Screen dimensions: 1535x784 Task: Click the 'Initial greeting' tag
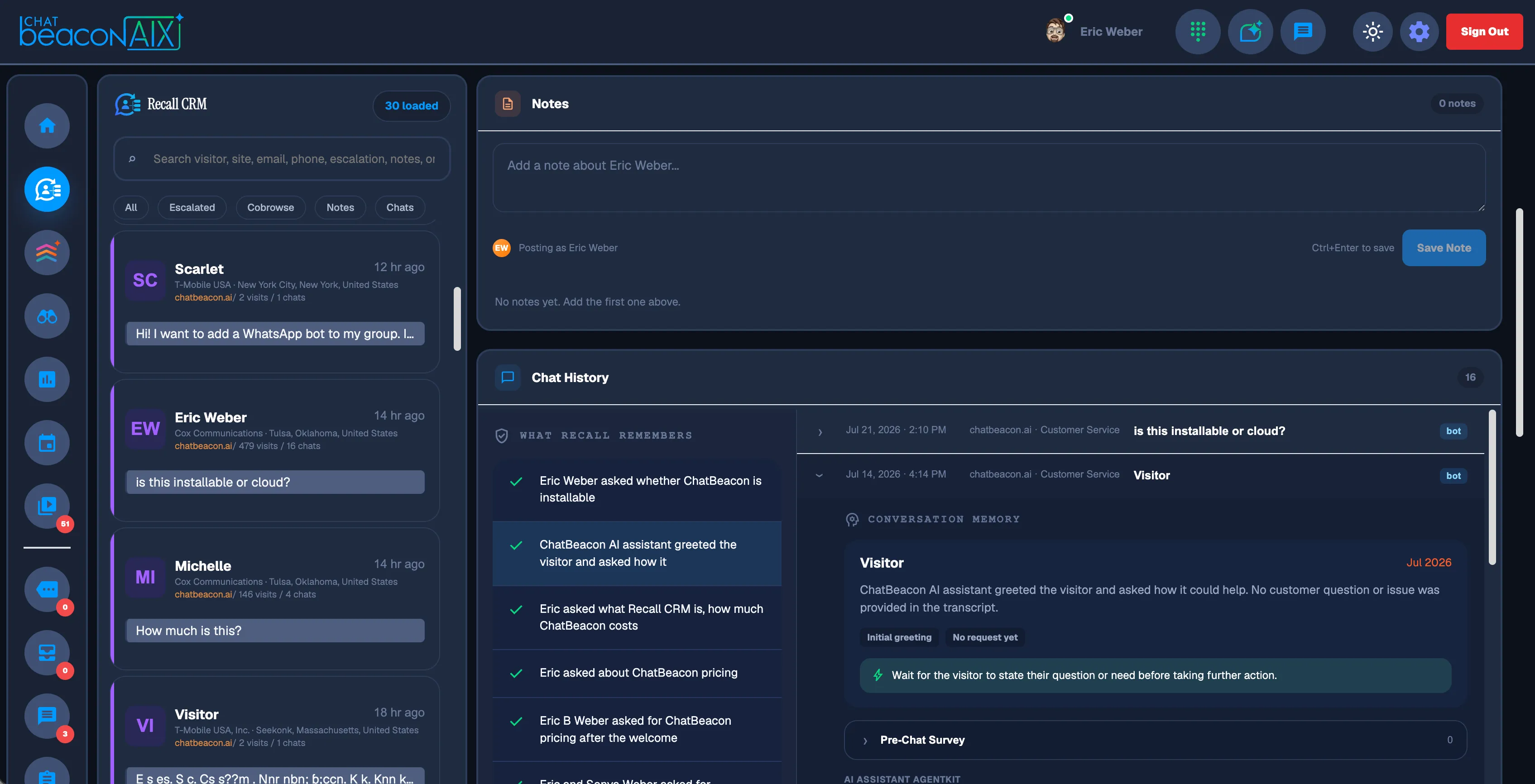pyautogui.click(x=899, y=637)
